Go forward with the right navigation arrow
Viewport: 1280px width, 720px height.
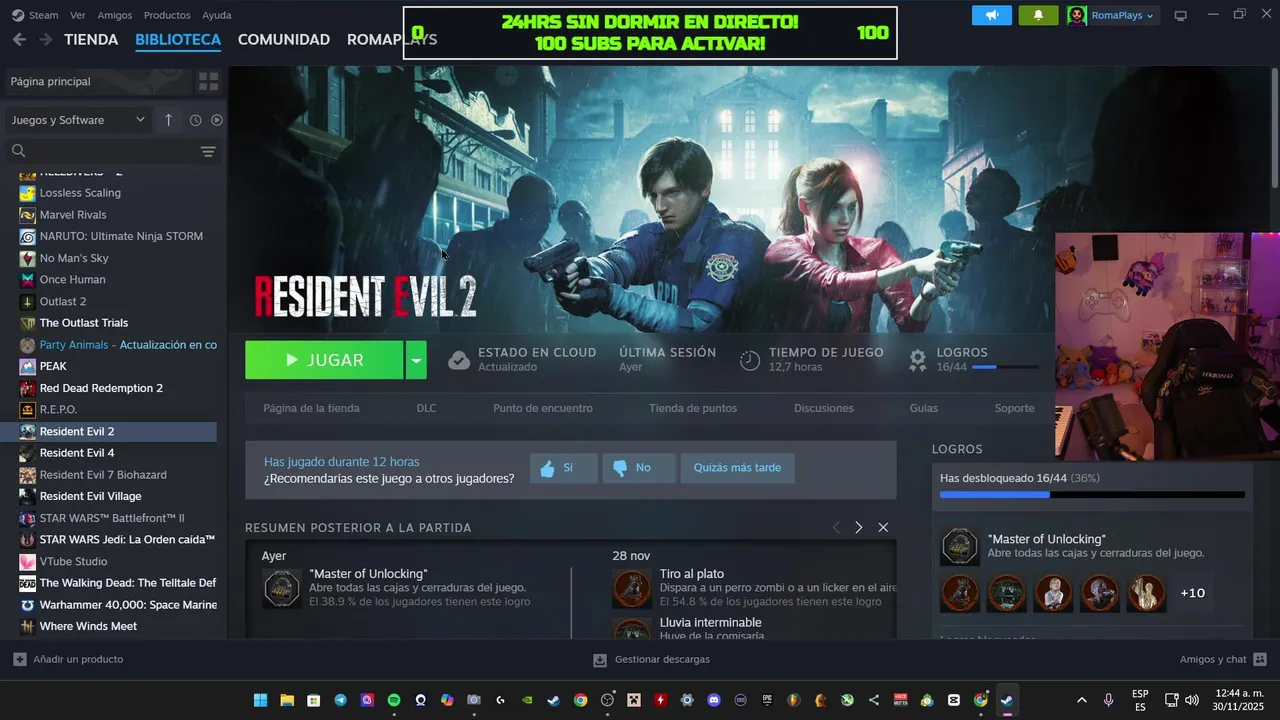coord(46,40)
